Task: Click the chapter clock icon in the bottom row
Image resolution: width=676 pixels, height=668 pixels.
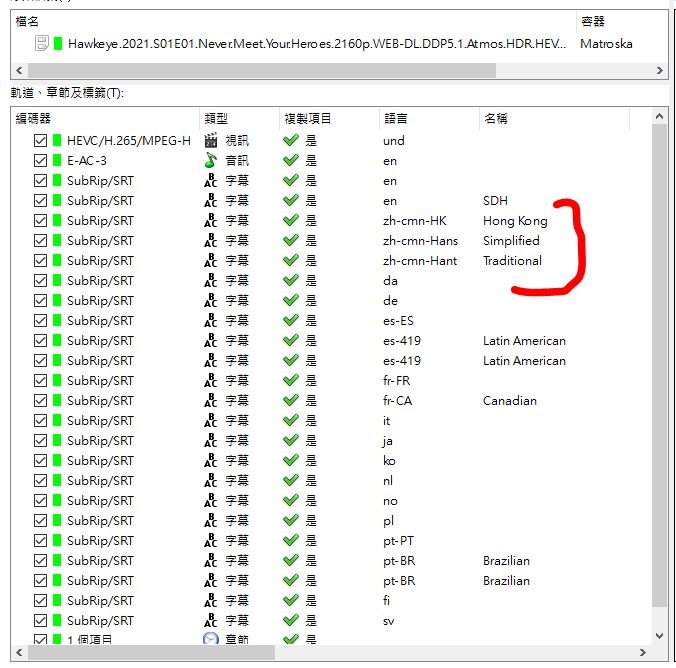Action: (x=210, y=639)
